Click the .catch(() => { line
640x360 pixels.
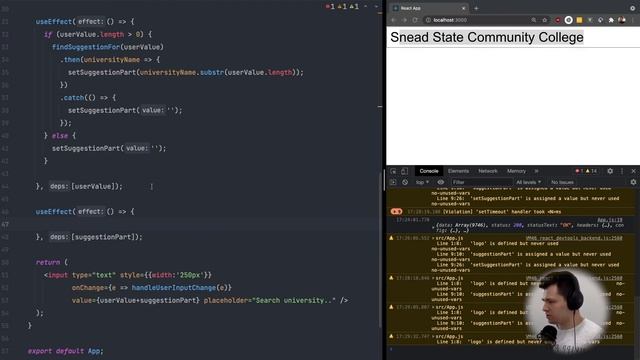click(x=88, y=98)
